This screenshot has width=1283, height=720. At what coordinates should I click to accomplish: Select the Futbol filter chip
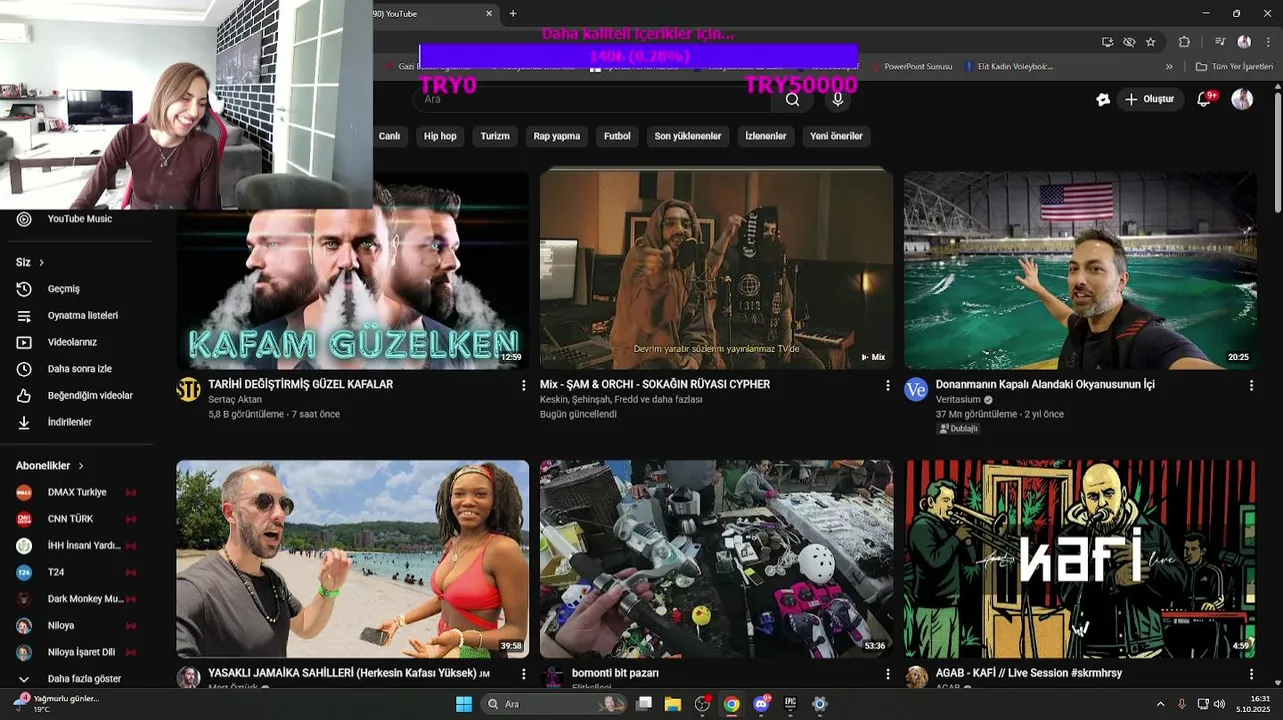pos(617,136)
